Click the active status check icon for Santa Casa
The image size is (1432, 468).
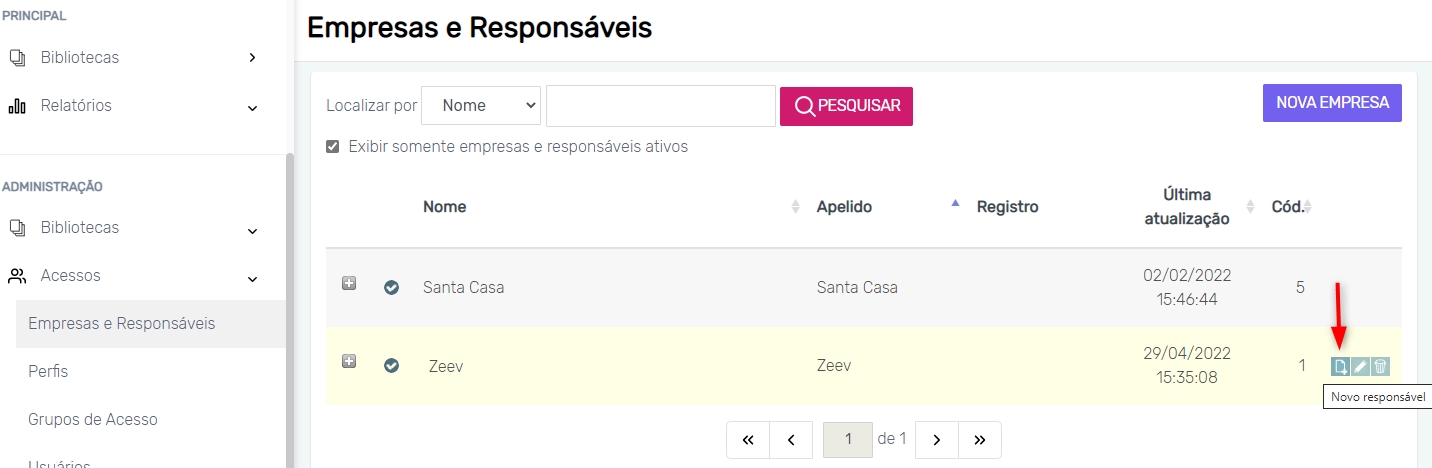click(392, 288)
